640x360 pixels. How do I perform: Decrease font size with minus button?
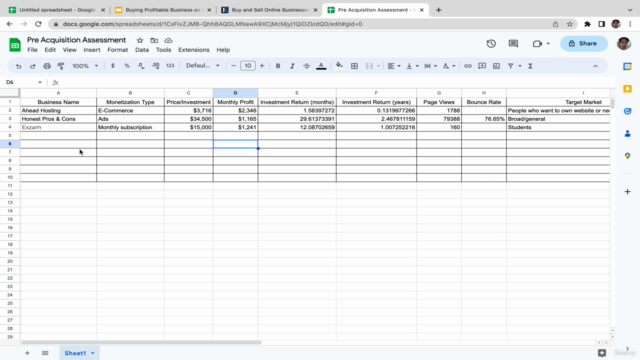coord(233,66)
